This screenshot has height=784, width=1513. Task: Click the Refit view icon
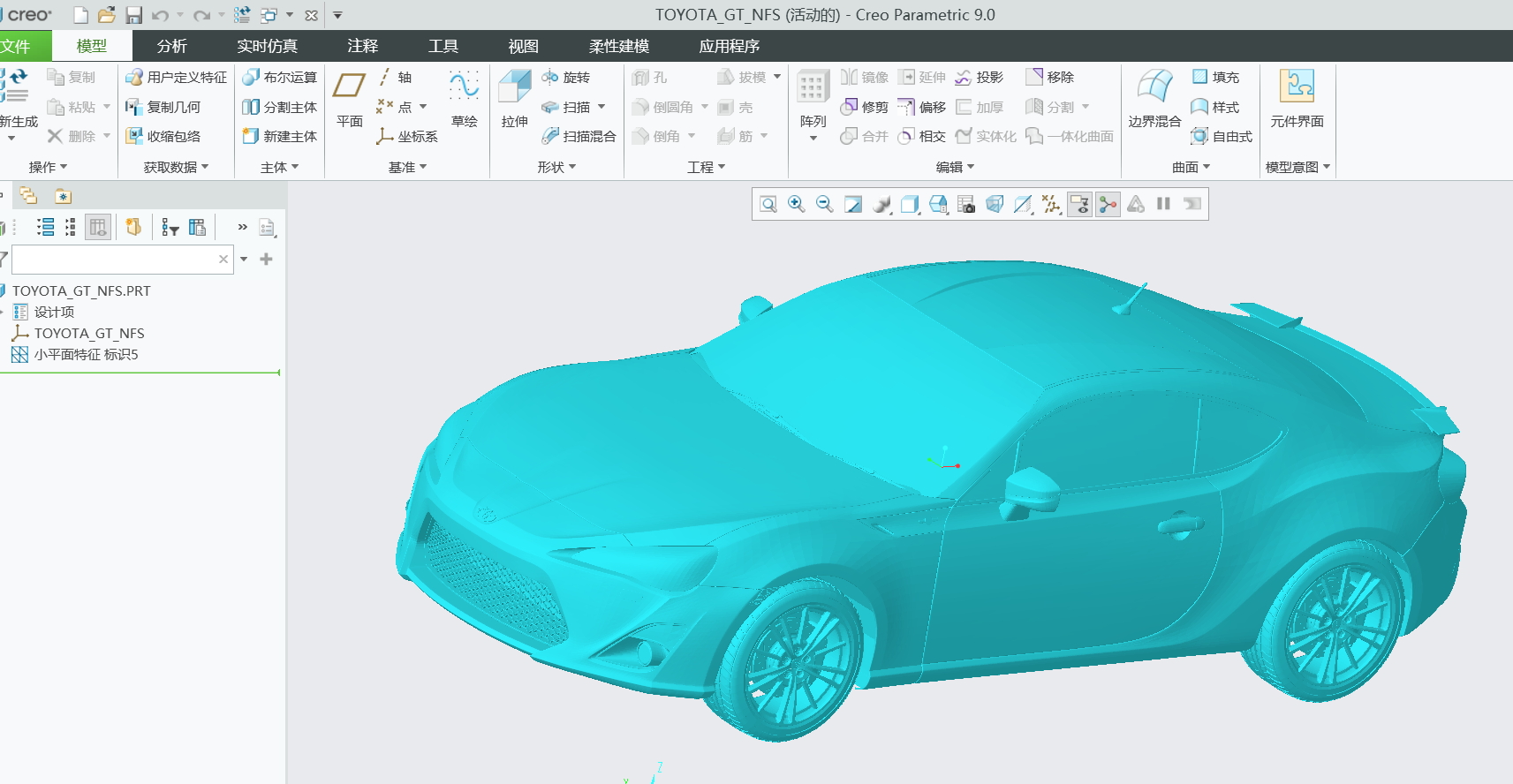coord(768,205)
